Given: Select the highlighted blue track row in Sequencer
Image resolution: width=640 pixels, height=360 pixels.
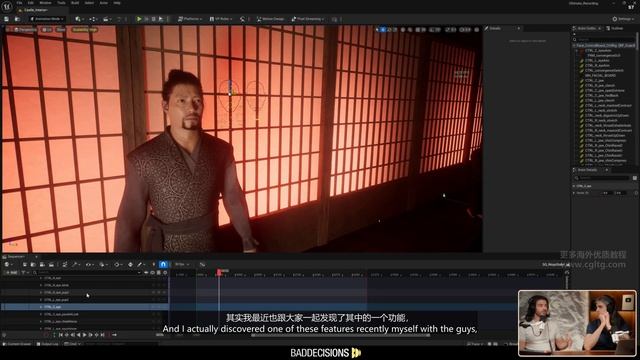Looking at the screenshot, I should click(x=84, y=307).
